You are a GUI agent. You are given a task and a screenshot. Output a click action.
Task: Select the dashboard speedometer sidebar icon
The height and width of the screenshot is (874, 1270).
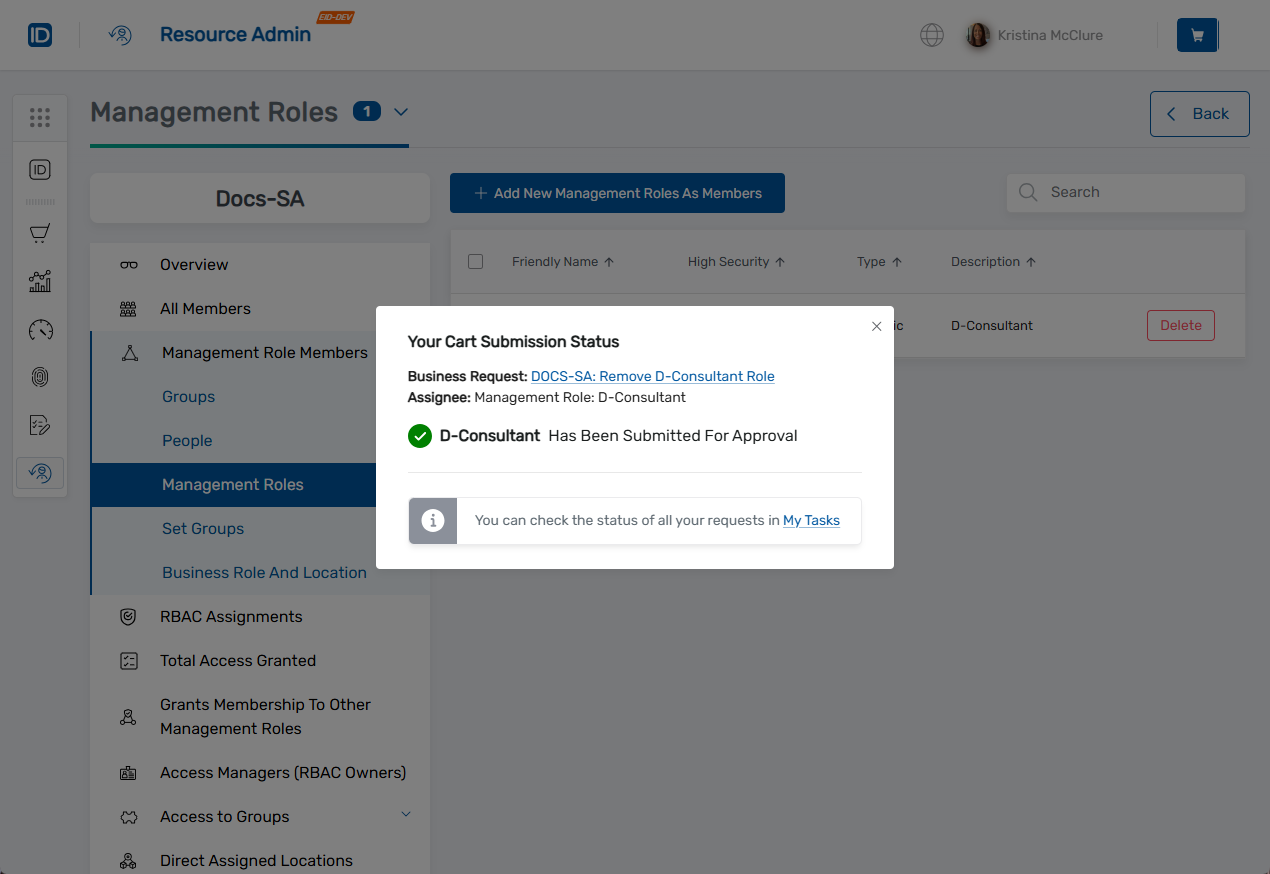pyautogui.click(x=39, y=329)
